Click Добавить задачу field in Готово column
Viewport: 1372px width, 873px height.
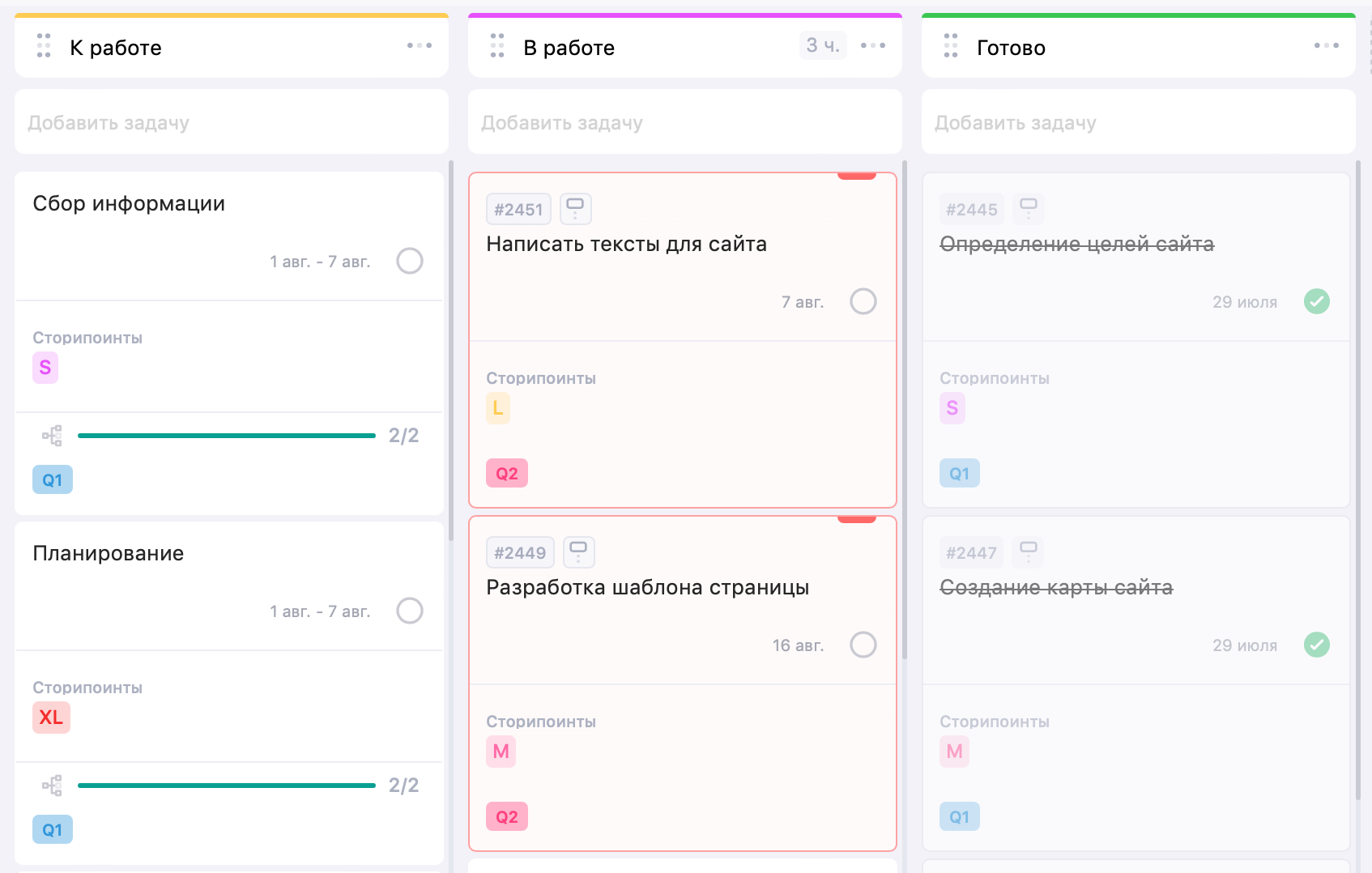1138,122
